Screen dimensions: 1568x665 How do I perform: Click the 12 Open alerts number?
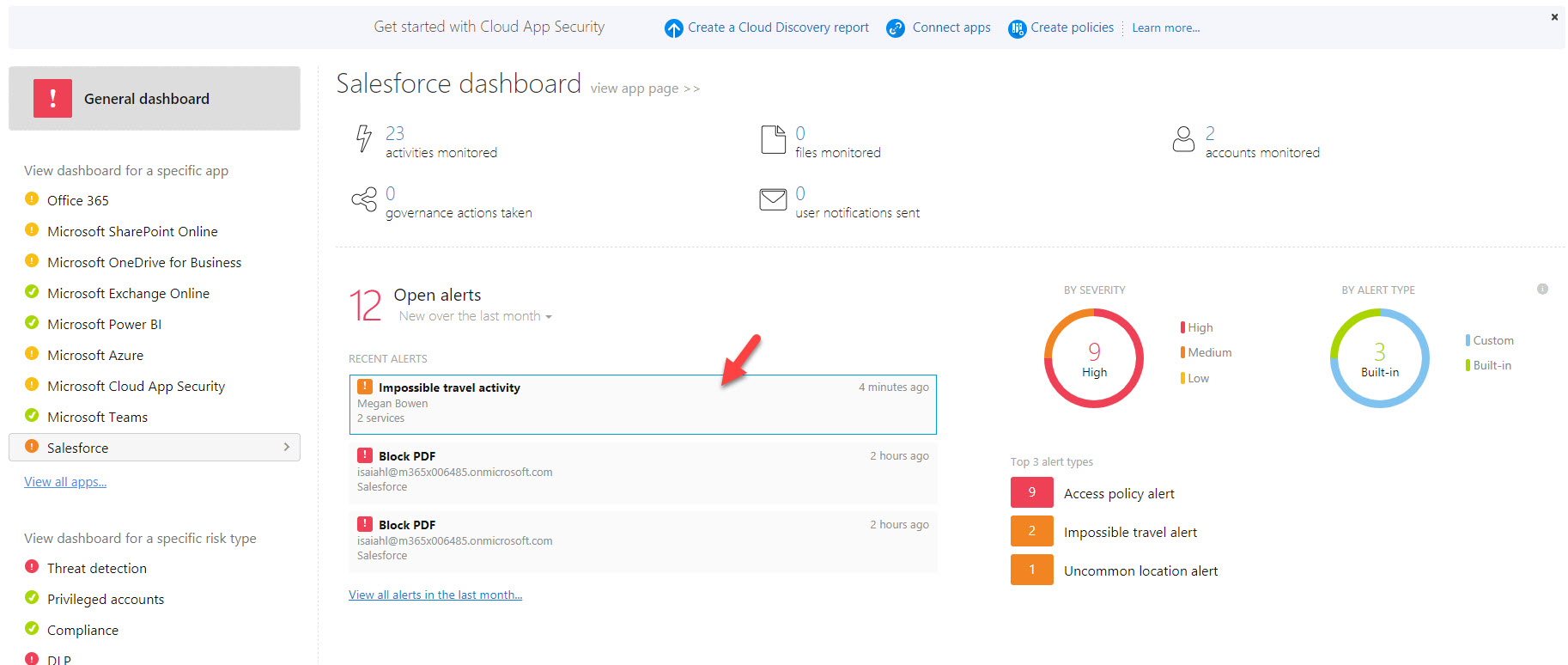(x=365, y=305)
